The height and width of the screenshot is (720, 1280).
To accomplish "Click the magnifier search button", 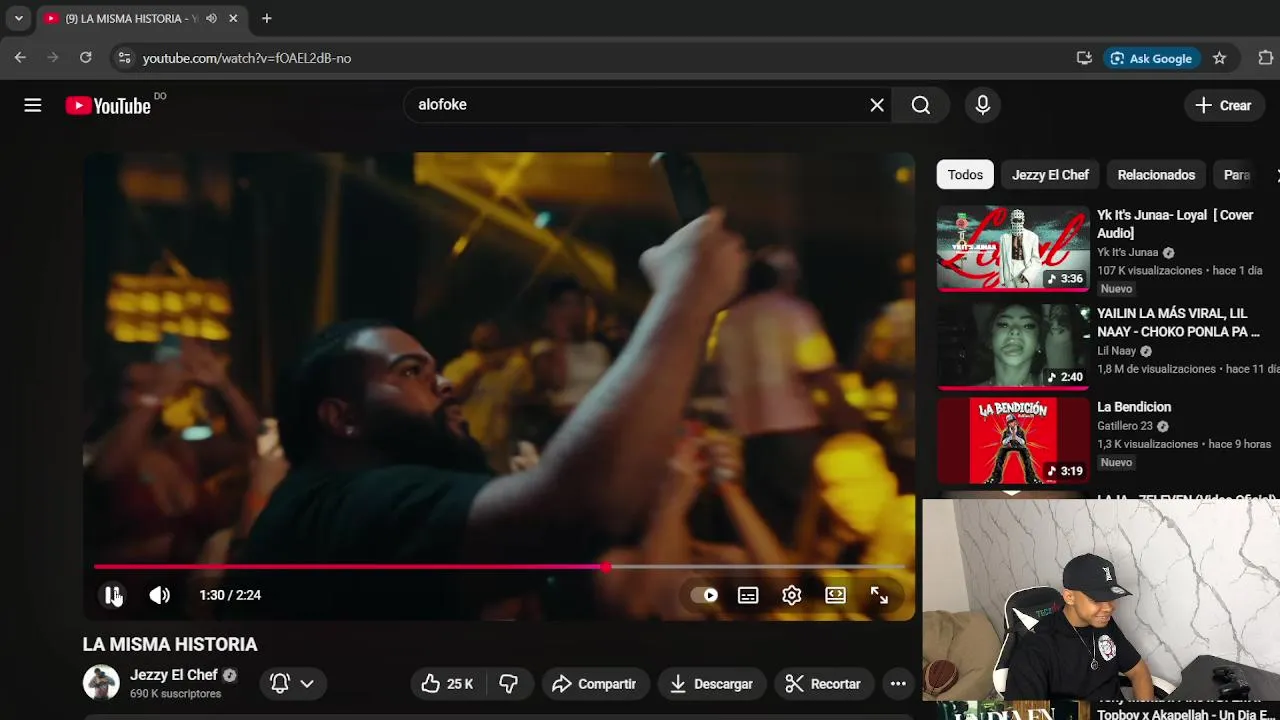I will tap(921, 105).
